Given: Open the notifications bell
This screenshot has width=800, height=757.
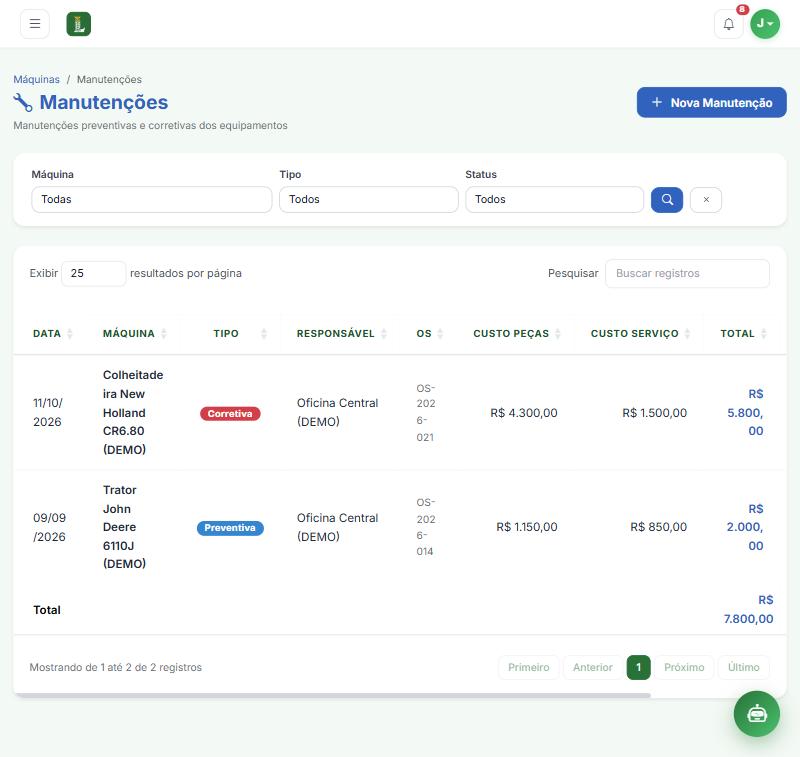Looking at the screenshot, I should (x=729, y=23).
